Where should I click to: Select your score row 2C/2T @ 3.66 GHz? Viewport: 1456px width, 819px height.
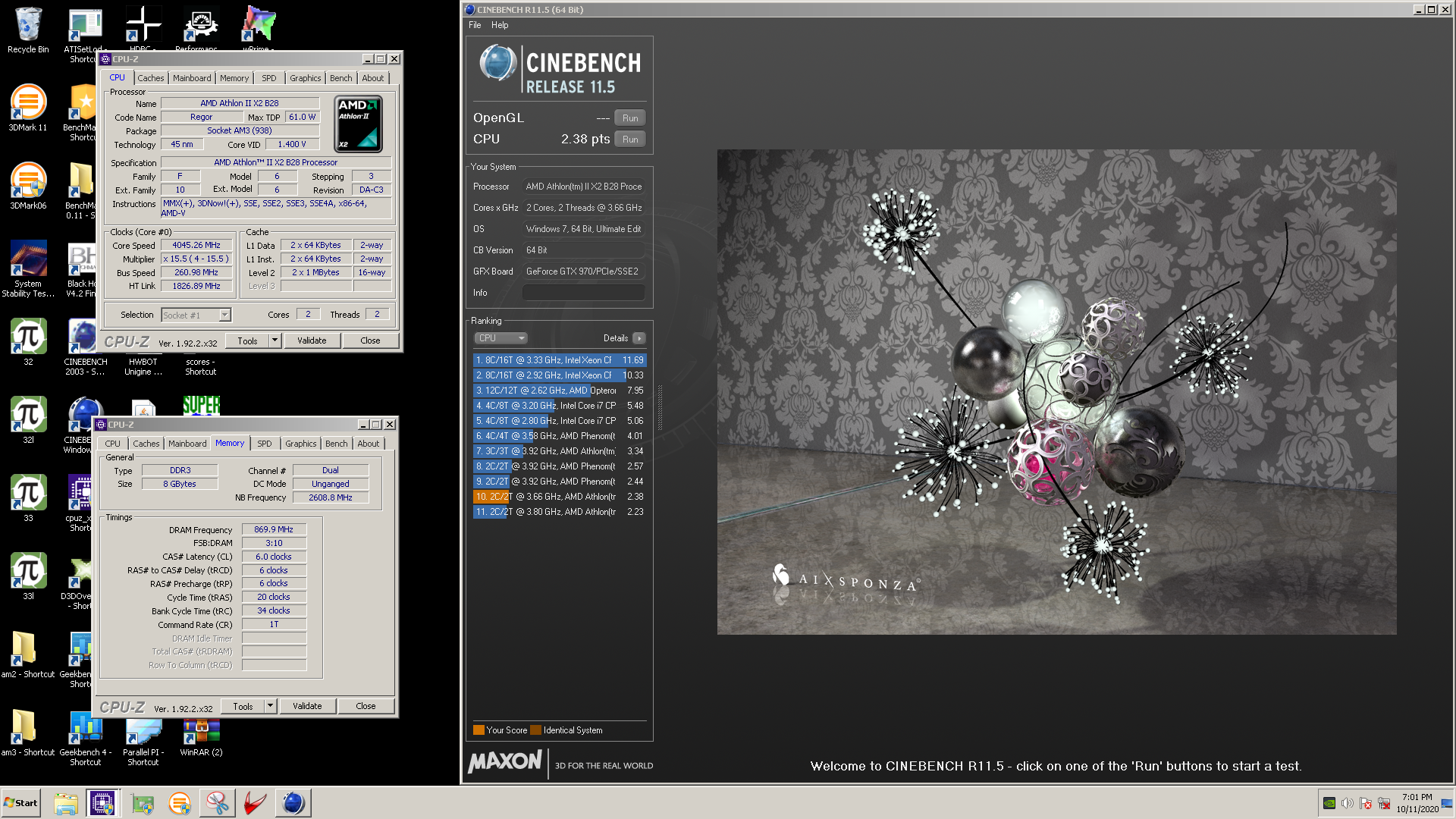560,497
